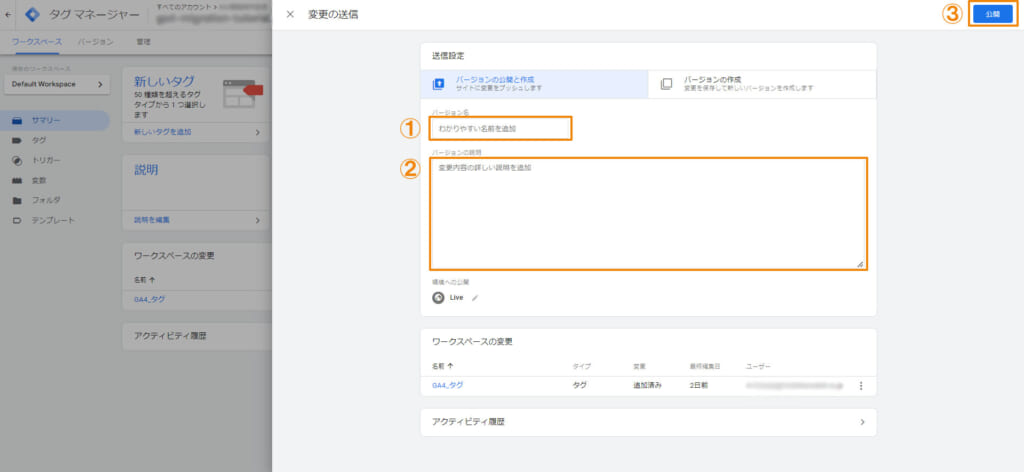Open three-dot menu for GA4_タグ row
The height and width of the screenshot is (472, 1024).
pyautogui.click(x=861, y=386)
